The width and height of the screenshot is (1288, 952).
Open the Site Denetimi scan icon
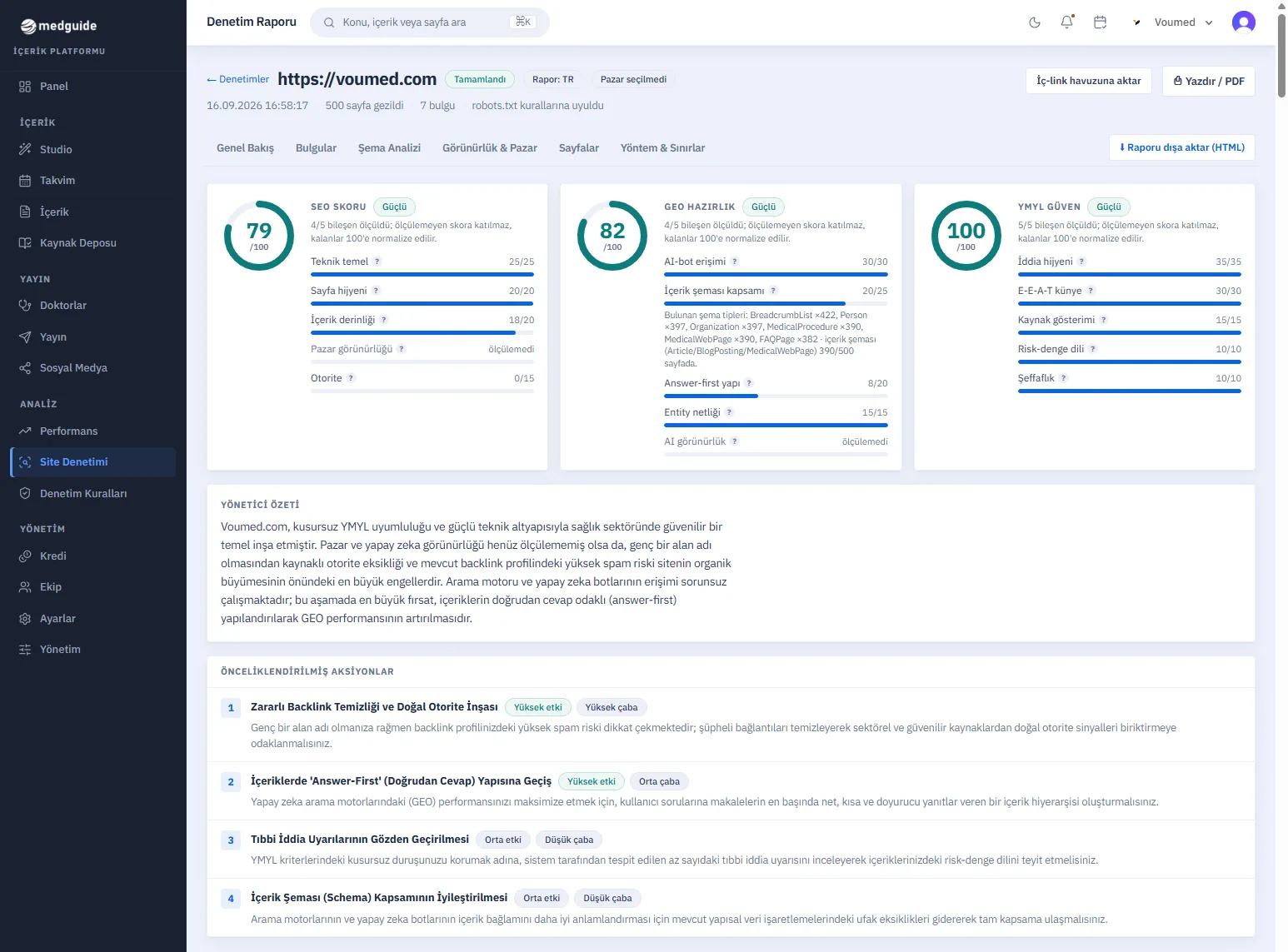click(x=25, y=462)
